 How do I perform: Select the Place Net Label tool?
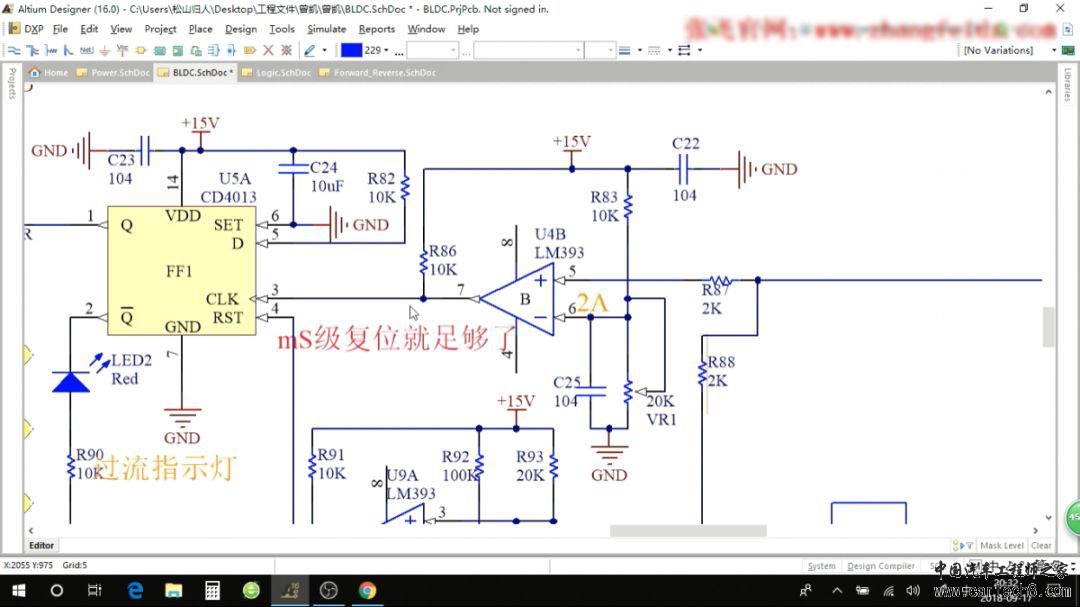[x=86, y=50]
